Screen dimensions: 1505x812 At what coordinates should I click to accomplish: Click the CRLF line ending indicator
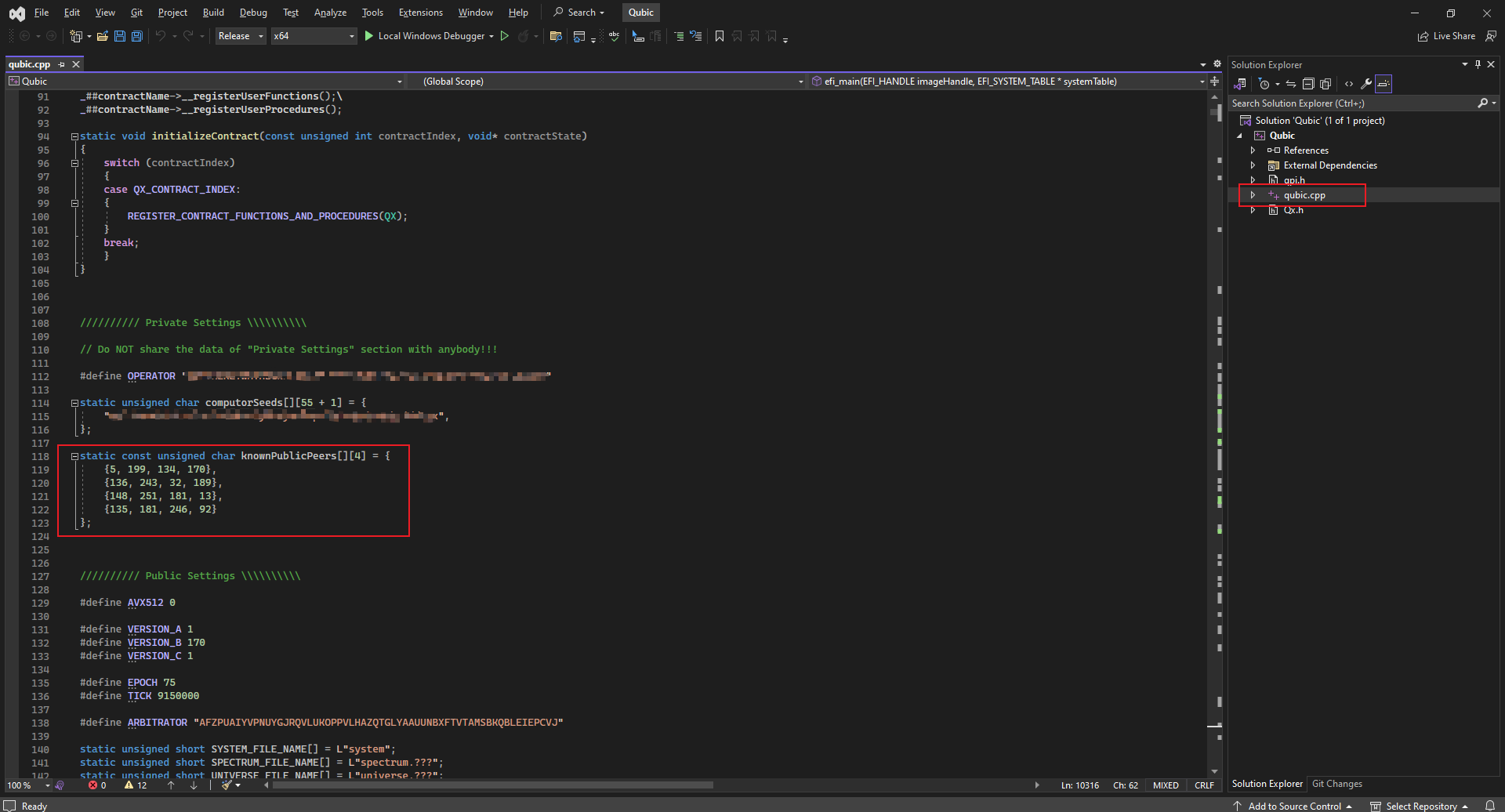click(x=1204, y=785)
